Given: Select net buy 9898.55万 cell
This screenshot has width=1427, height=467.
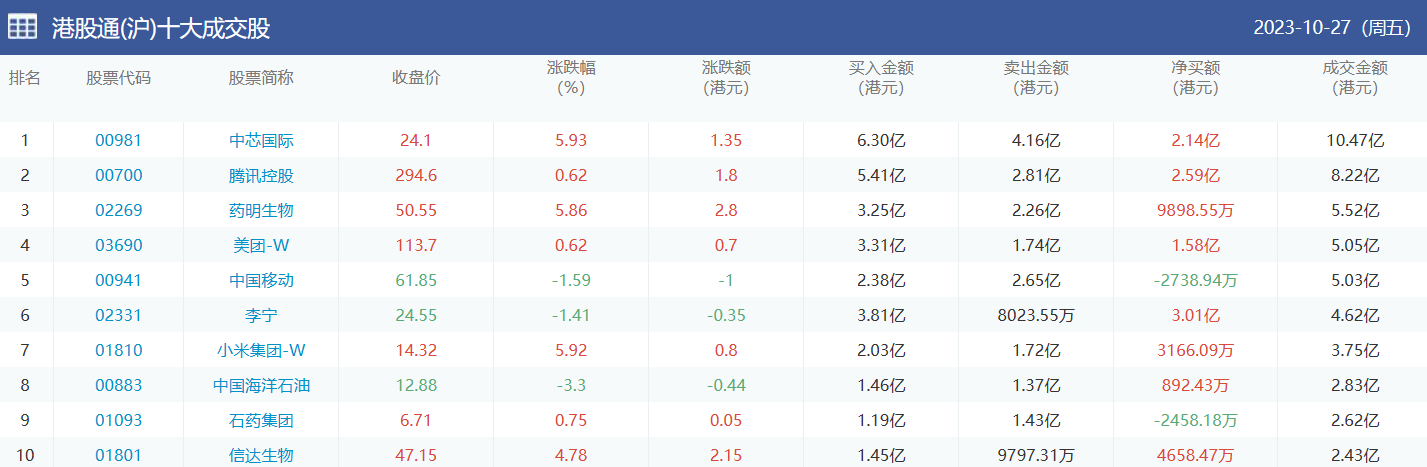Looking at the screenshot, I should pos(1196,211).
